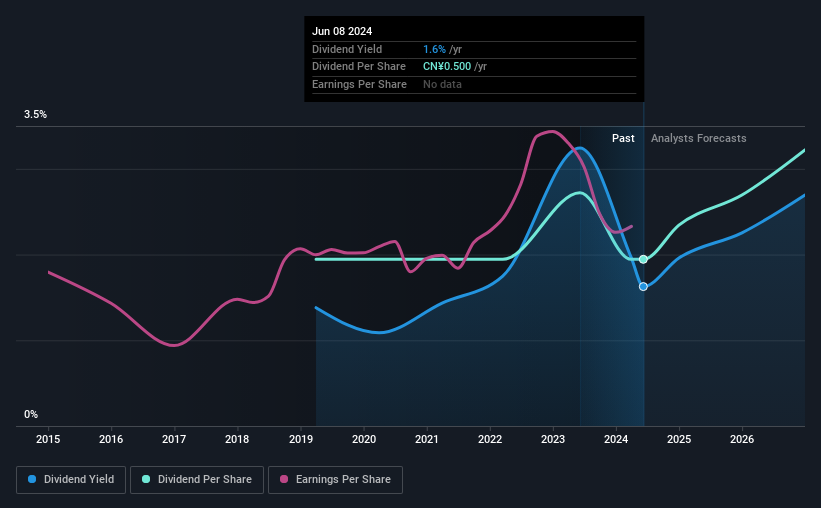Click the 2023 x-axis label
The height and width of the screenshot is (508, 821).
click(x=553, y=439)
